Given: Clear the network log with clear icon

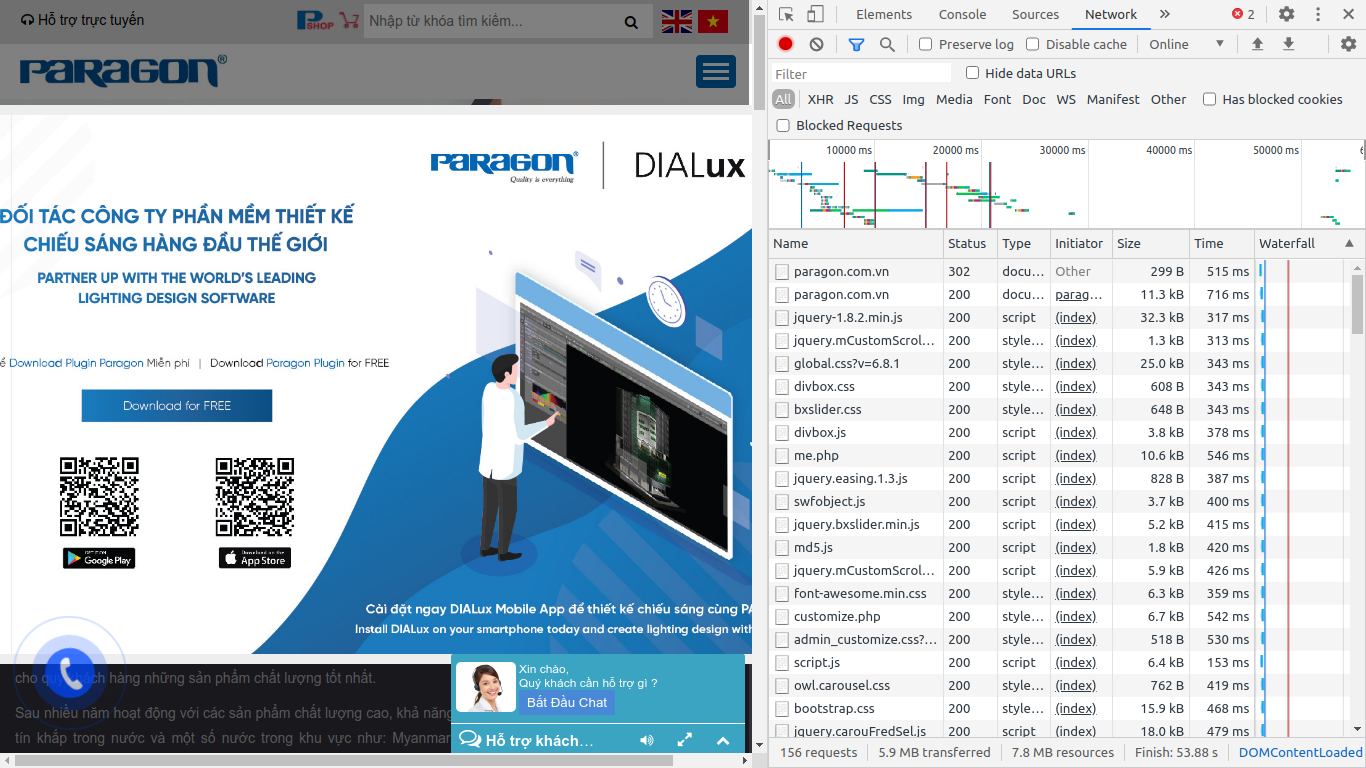Looking at the screenshot, I should tap(817, 44).
